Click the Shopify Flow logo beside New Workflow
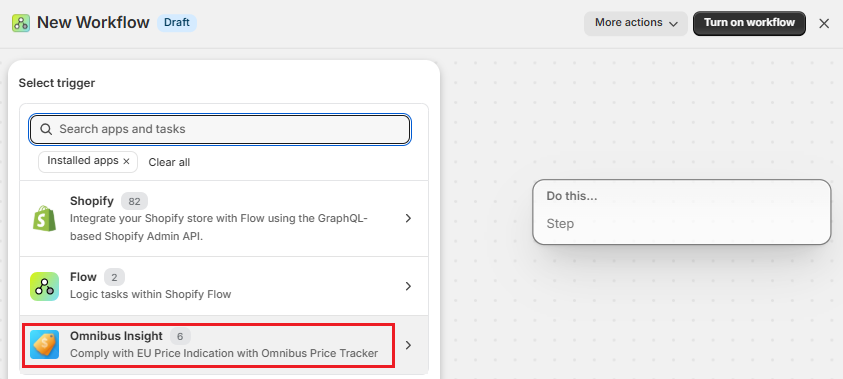The width and height of the screenshot is (843, 379). (x=21, y=23)
